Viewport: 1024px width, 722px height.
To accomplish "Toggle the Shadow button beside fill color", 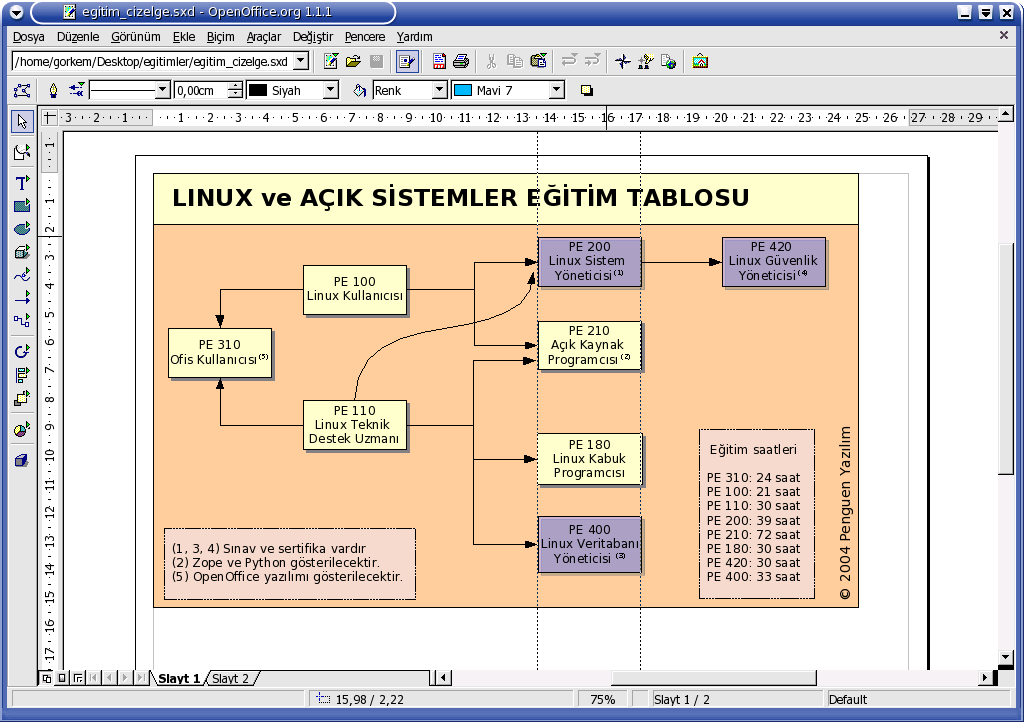I will (x=587, y=91).
